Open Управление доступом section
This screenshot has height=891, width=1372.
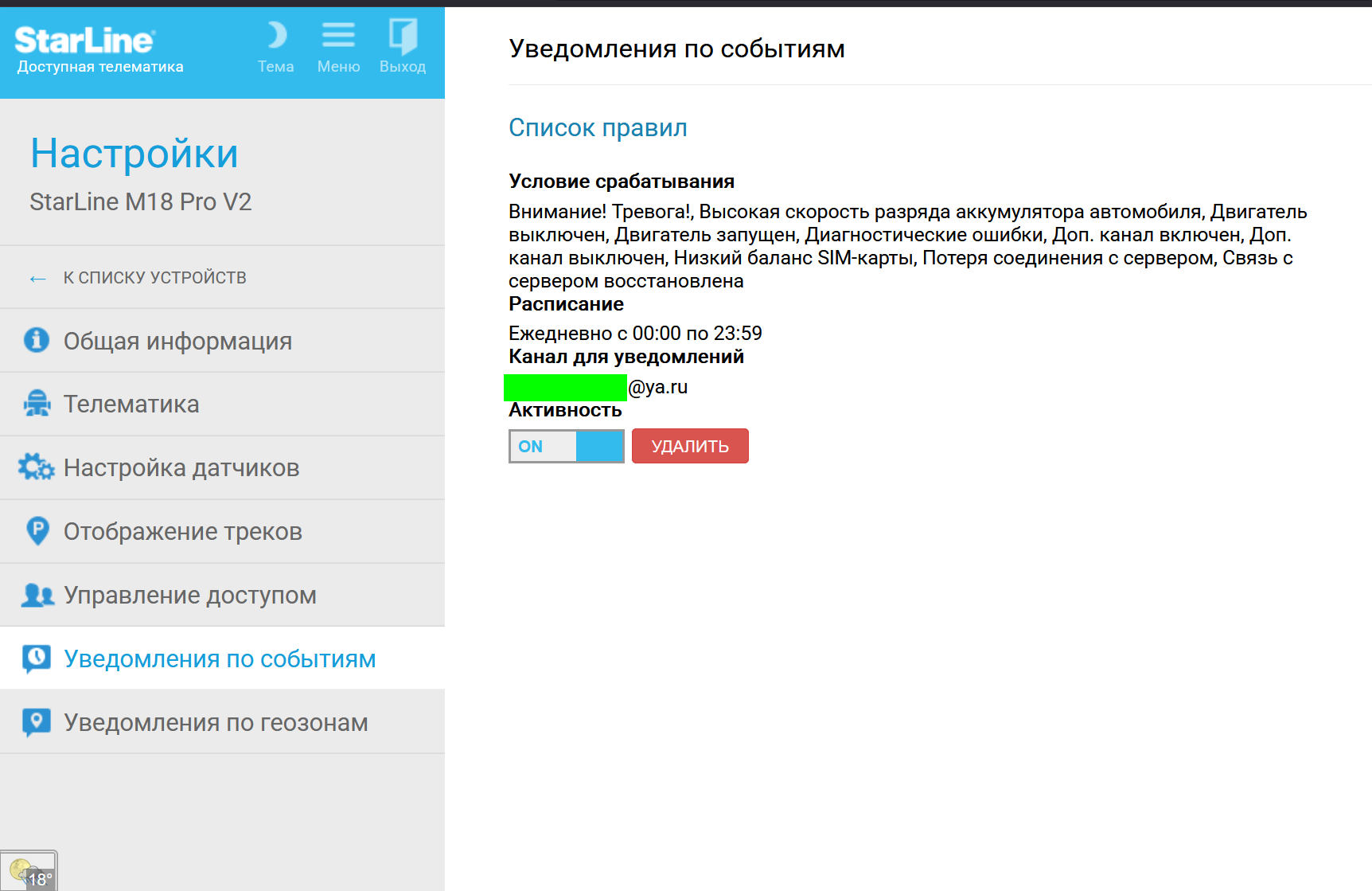222,595
